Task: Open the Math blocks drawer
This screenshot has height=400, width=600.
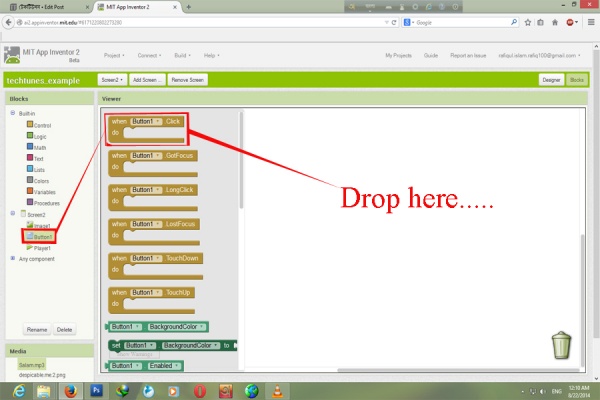Action: tap(36, 147)
